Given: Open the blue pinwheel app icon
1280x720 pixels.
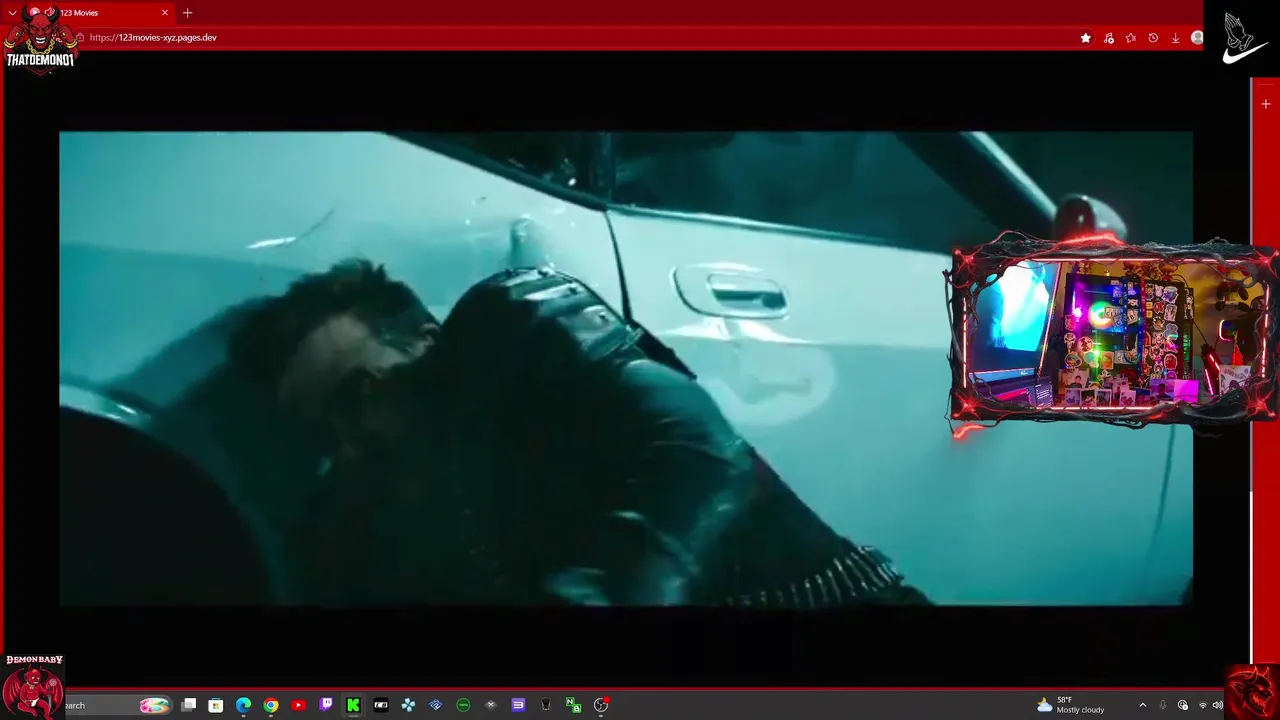Looking at the screenshot, I should (x=408, y=705).
